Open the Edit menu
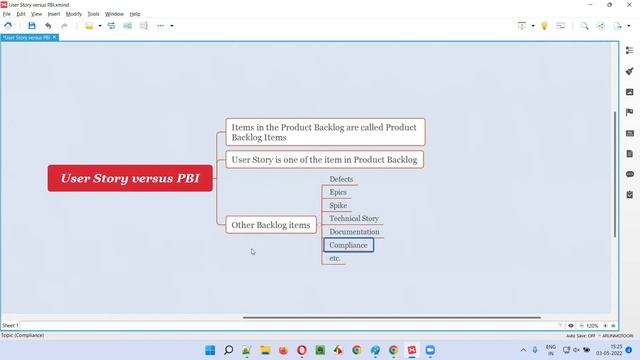The width and height of the screenshot is (640, 360). [21, 14]
